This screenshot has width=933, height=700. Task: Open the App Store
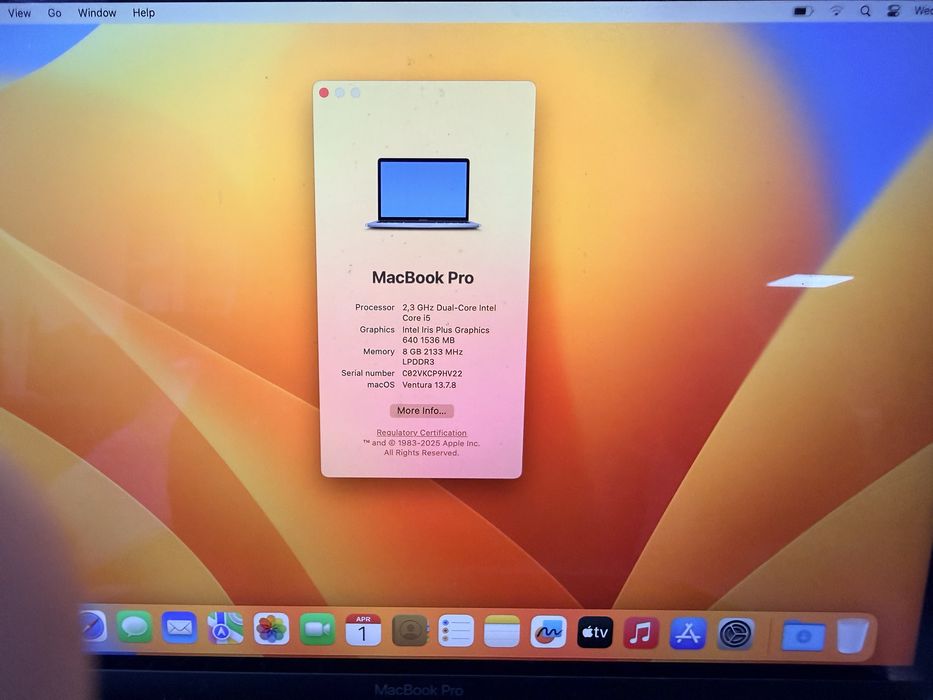point(688,634)
